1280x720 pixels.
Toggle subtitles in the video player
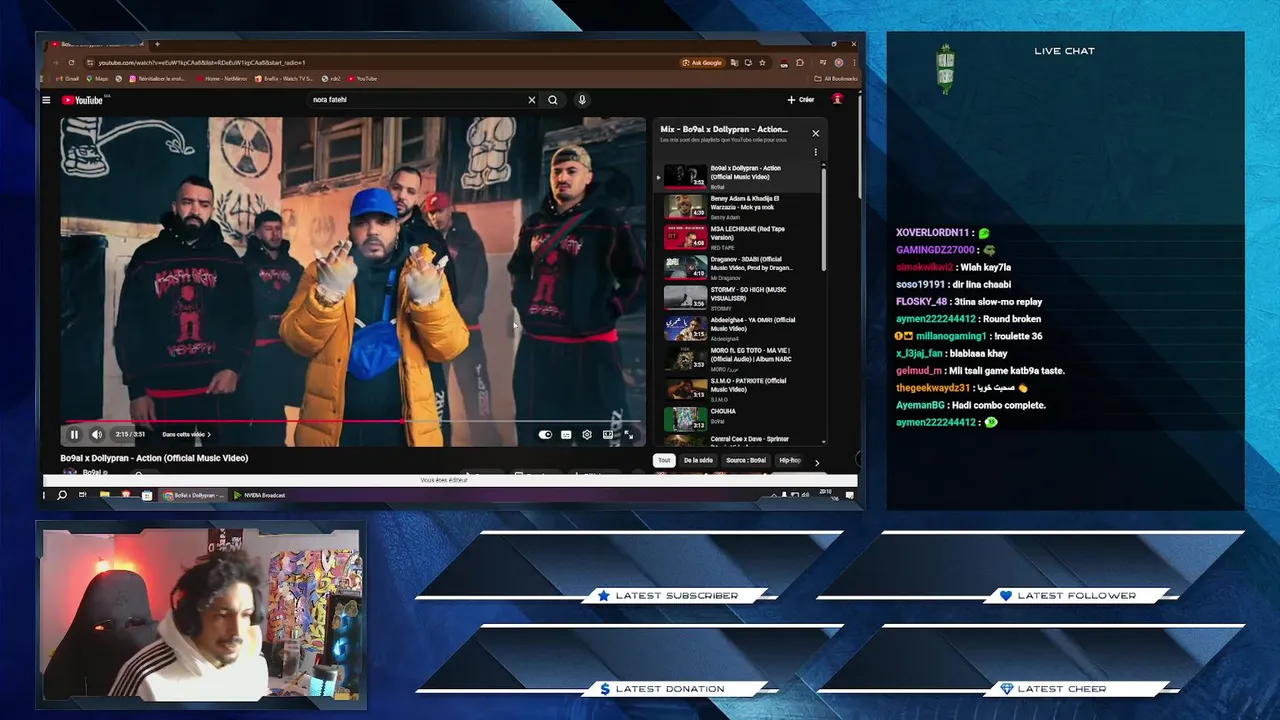point(566,434)
